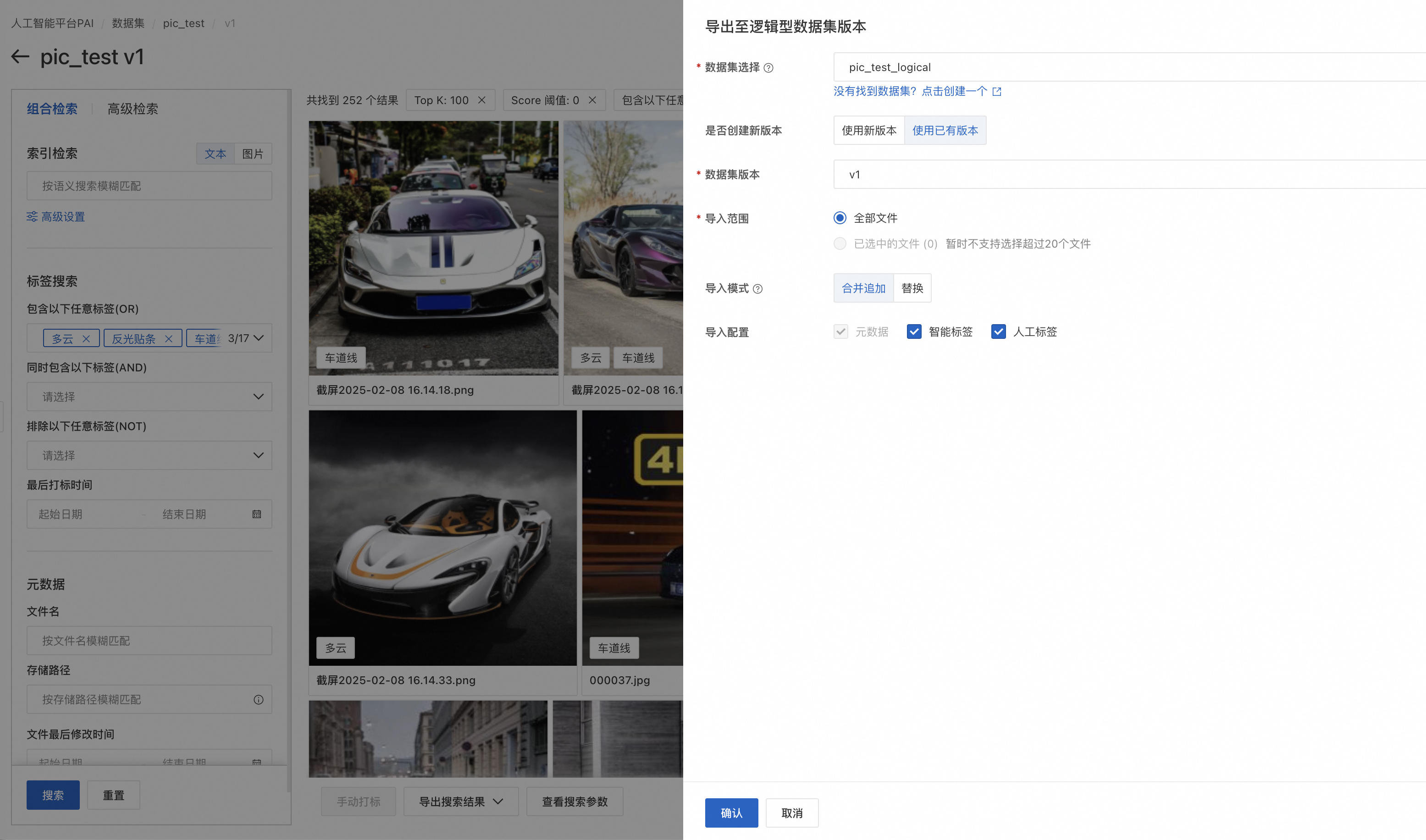Viewport: 1426px width, 840px height.
Task: Click the 确认 button
Action: pyautogui.click(x=731, y=813)
